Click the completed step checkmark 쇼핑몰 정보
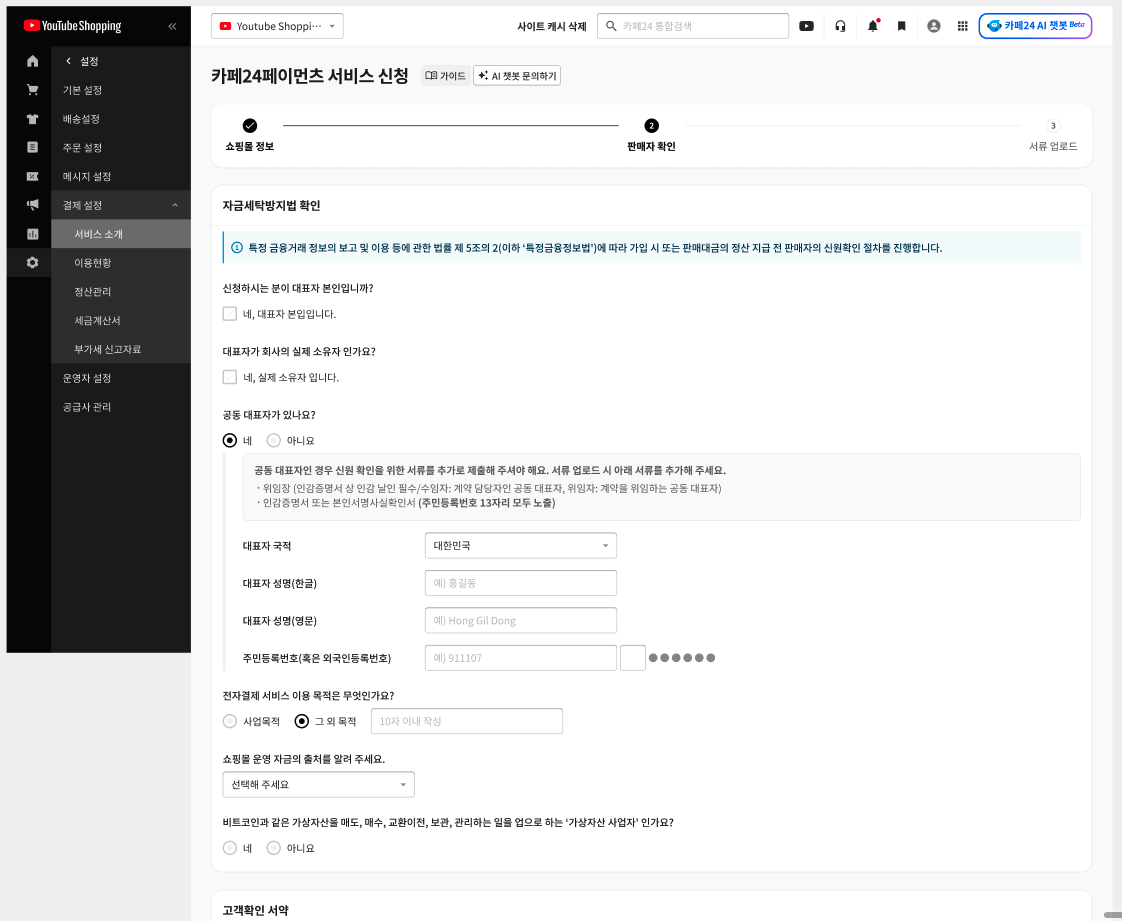 coord(250,125)
